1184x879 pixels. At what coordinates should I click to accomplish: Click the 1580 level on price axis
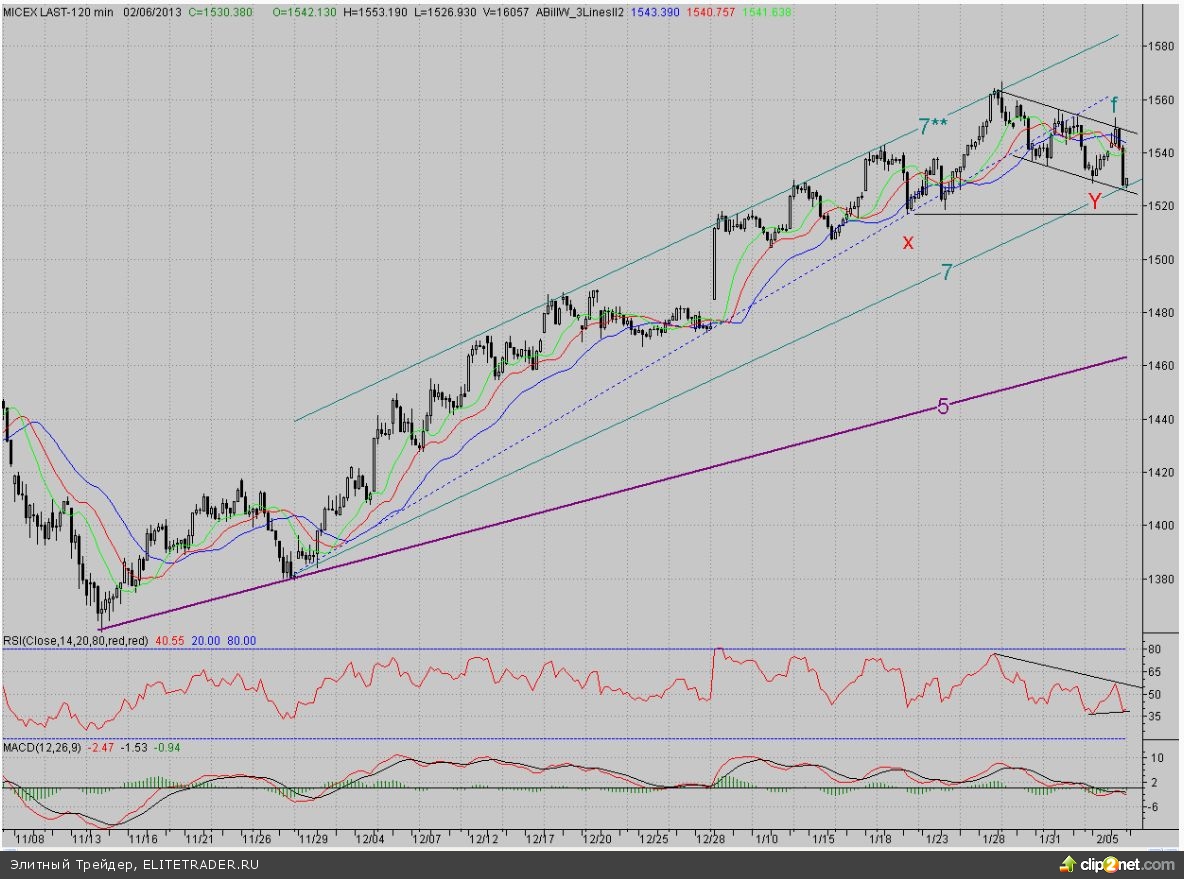click(1160, 46)
